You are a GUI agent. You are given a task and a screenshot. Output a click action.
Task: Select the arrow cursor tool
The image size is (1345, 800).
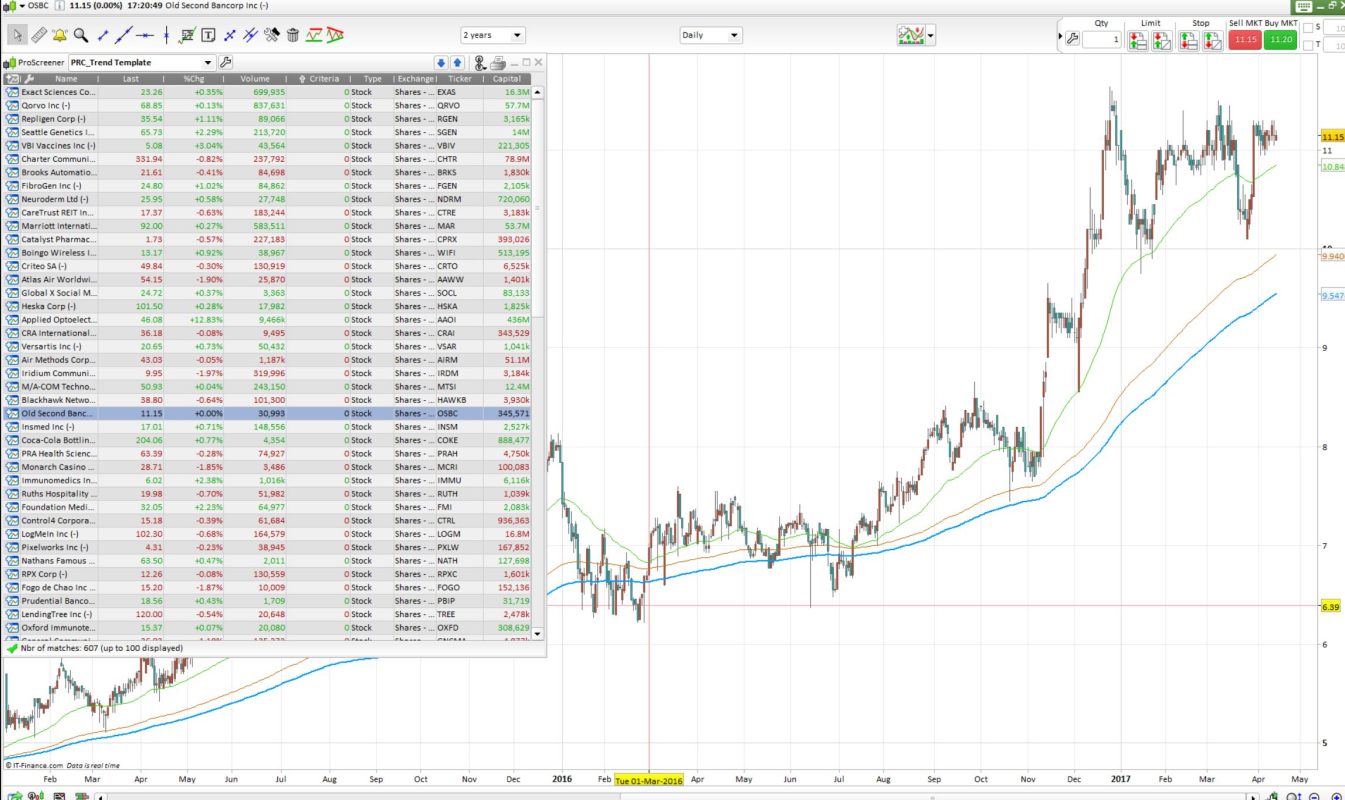(x=17, y=35)
